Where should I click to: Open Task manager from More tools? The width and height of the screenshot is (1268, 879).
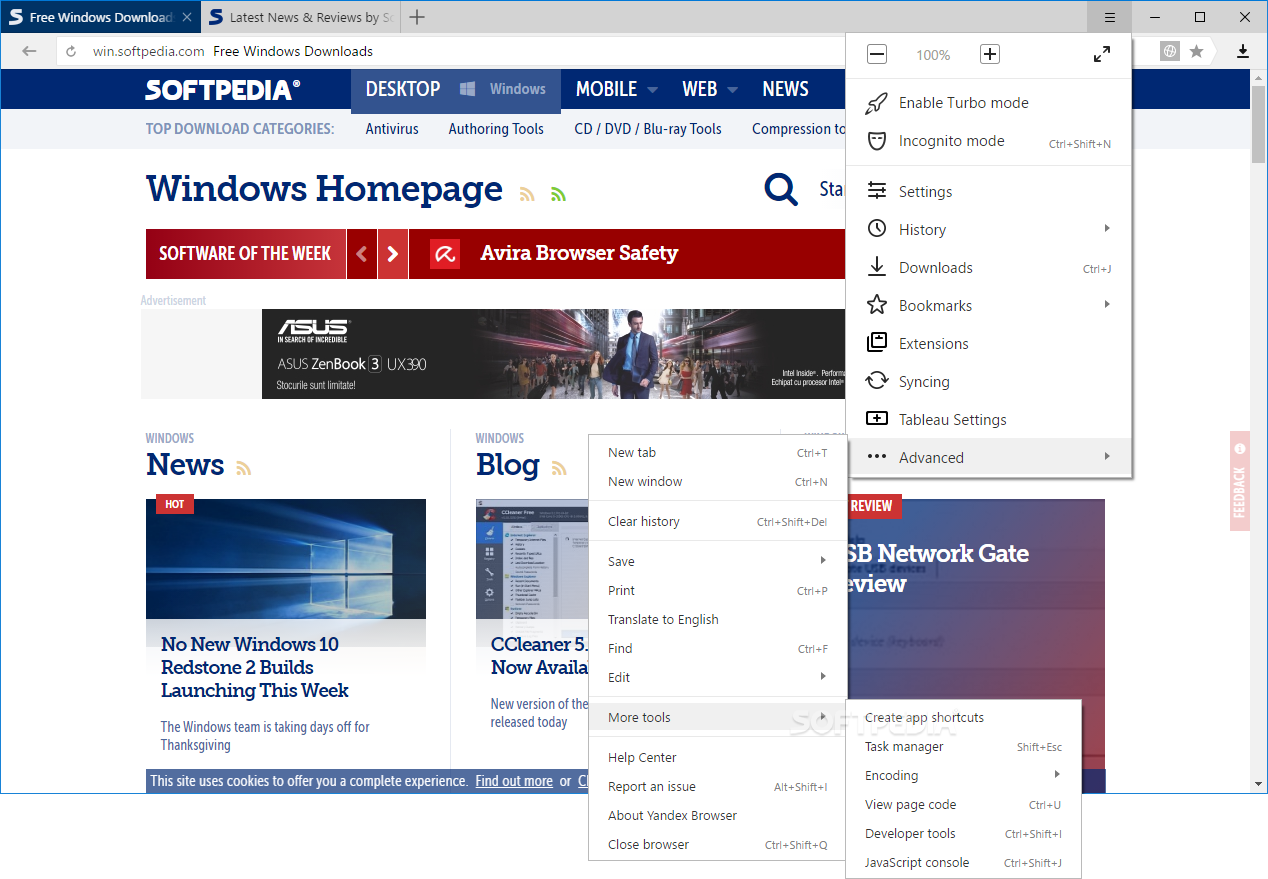pyautogui.click(x=963, y=747)
